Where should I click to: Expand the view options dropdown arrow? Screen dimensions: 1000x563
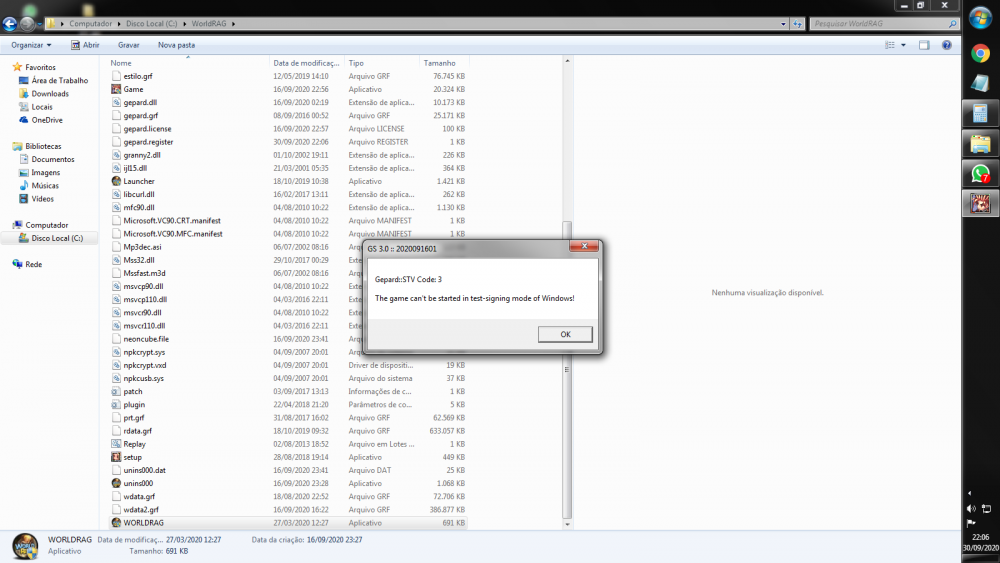point(903,45)
